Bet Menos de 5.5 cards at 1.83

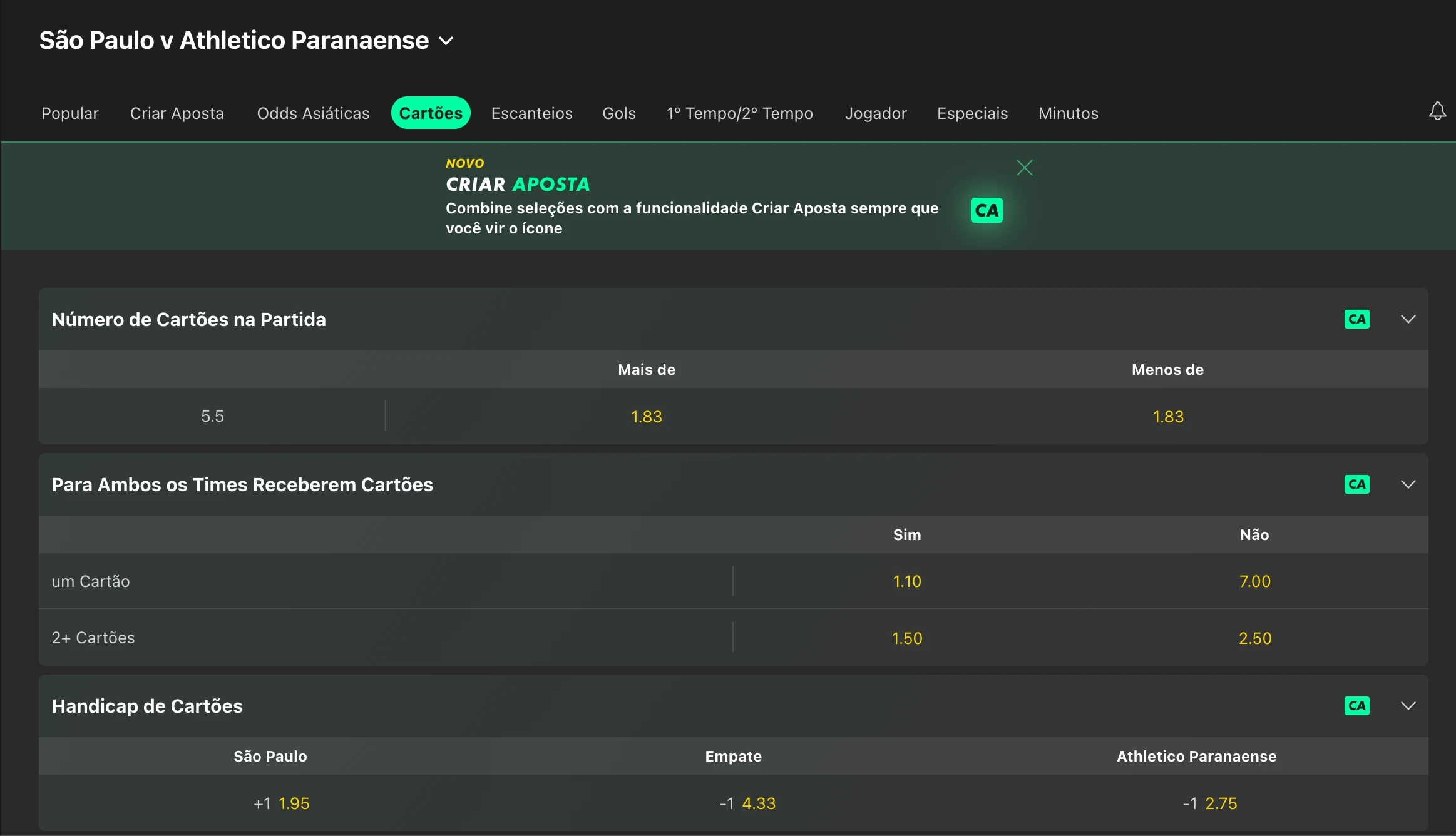click(1168, 417)
